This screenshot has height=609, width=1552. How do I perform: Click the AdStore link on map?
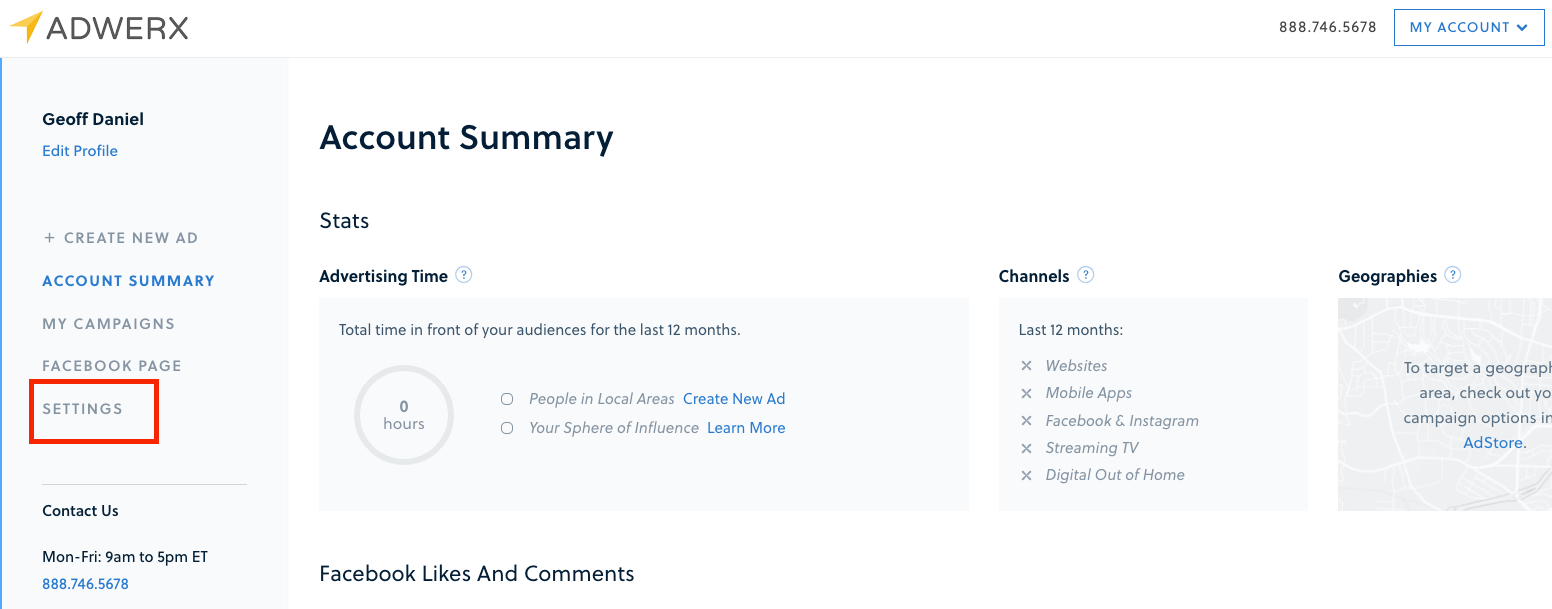coord(1493,442)
